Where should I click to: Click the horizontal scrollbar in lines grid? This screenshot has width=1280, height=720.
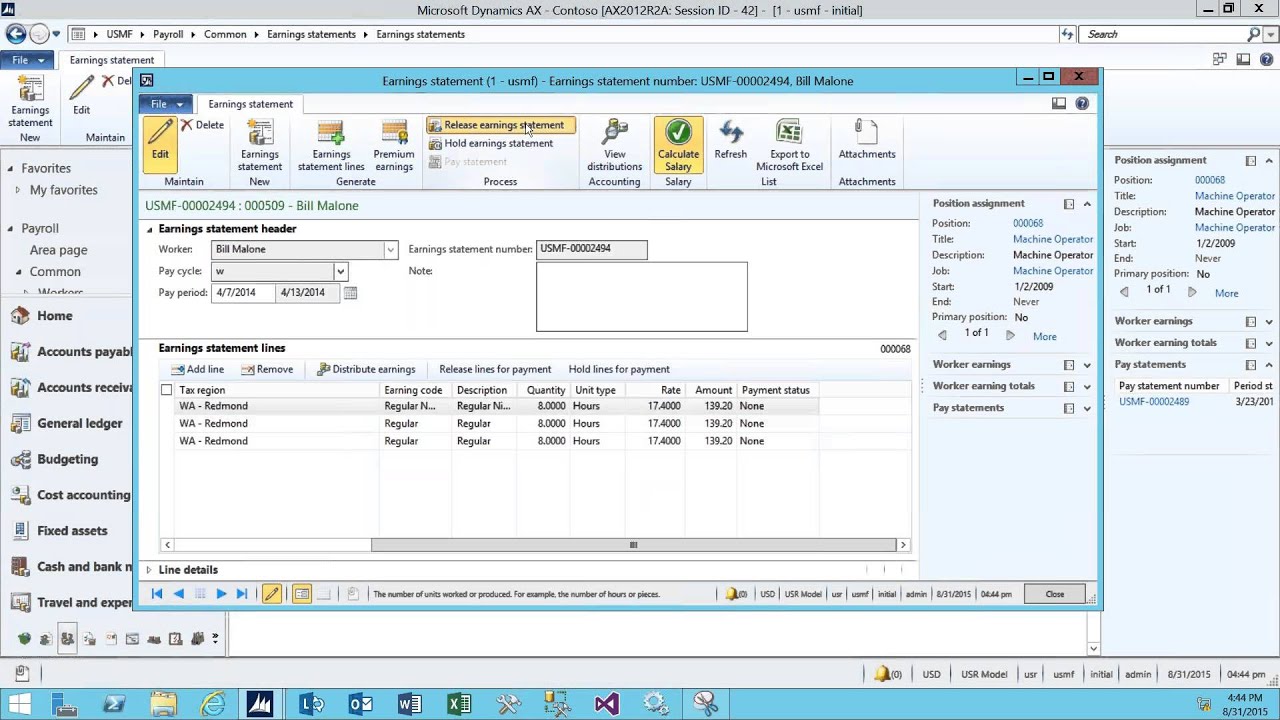(x=633, y=545)
